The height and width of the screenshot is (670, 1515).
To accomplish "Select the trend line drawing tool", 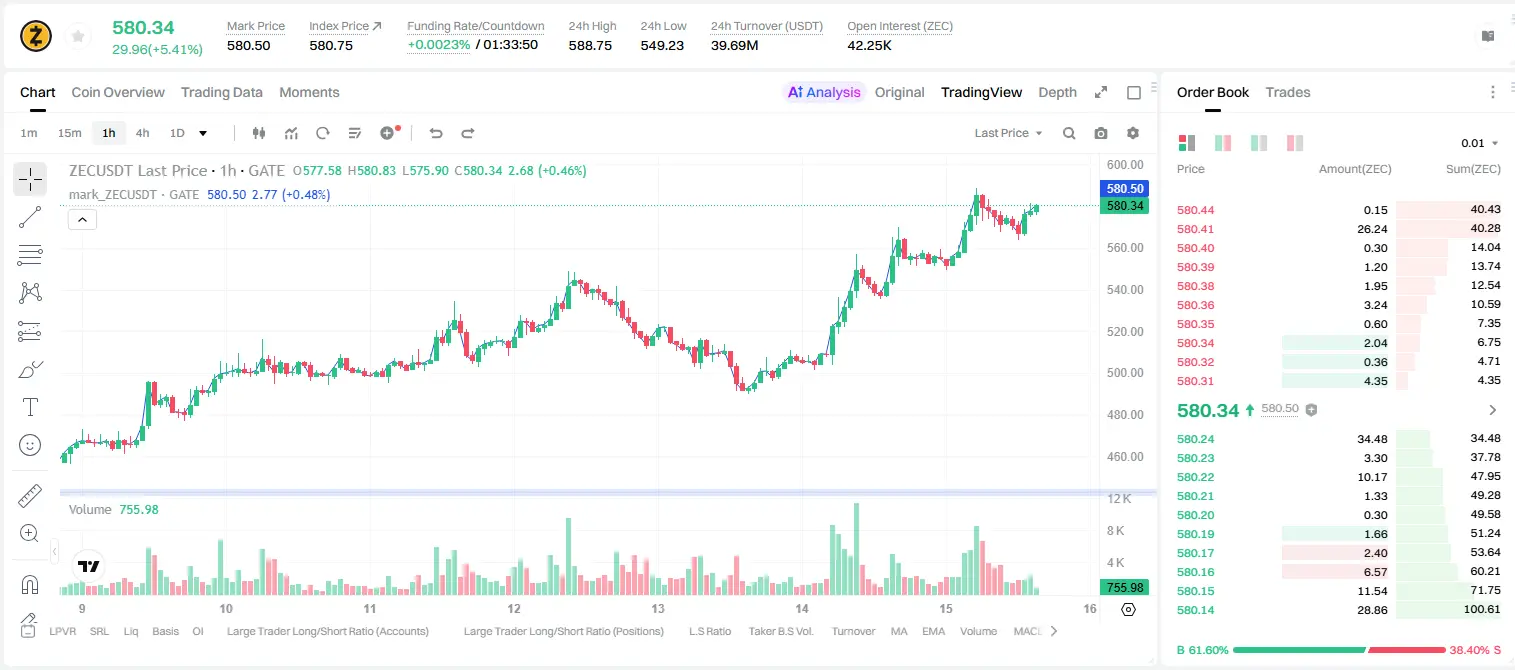I will coord(30,217).
